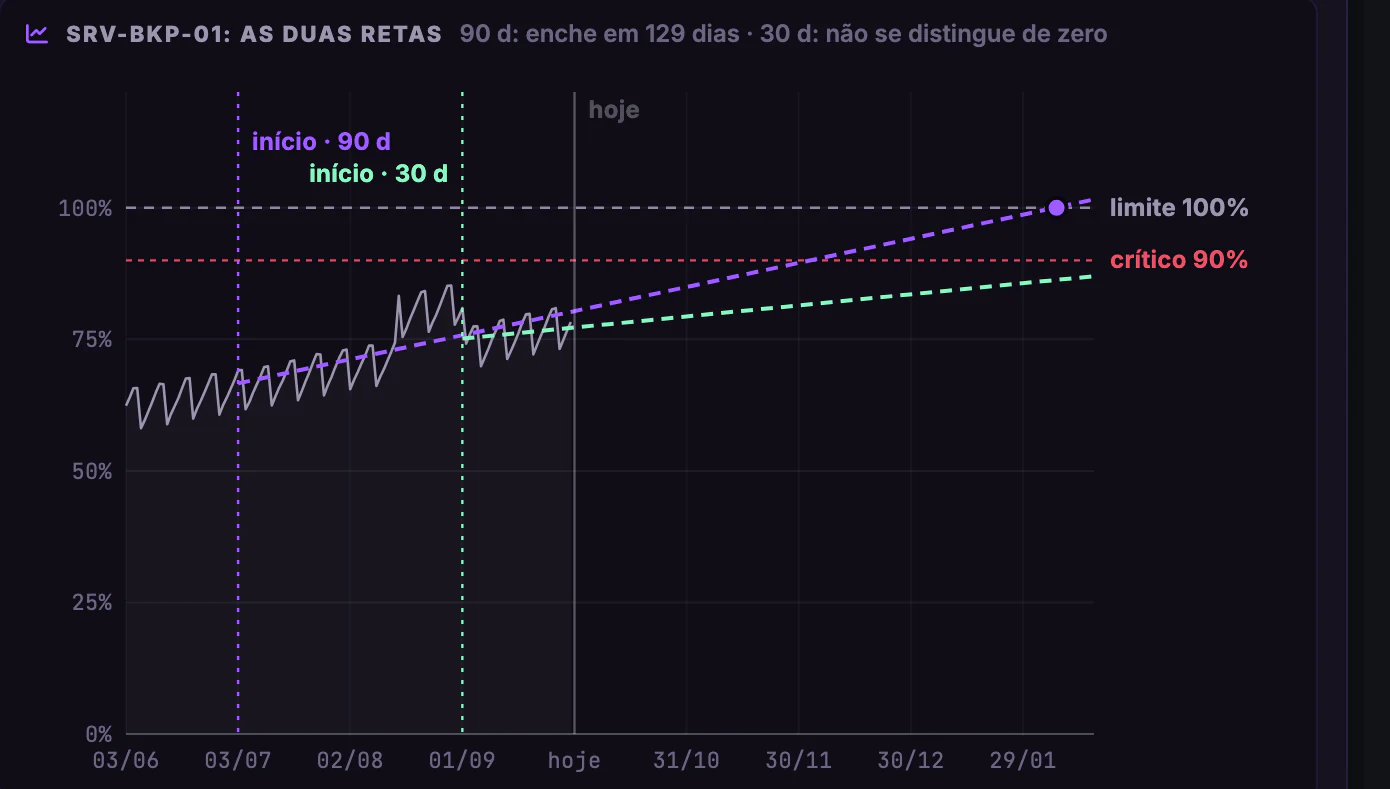Click the "50%" y-axis label
The height and width of the screenshot is (789, 1390).
pyautogui.click(x=91, y=471)
